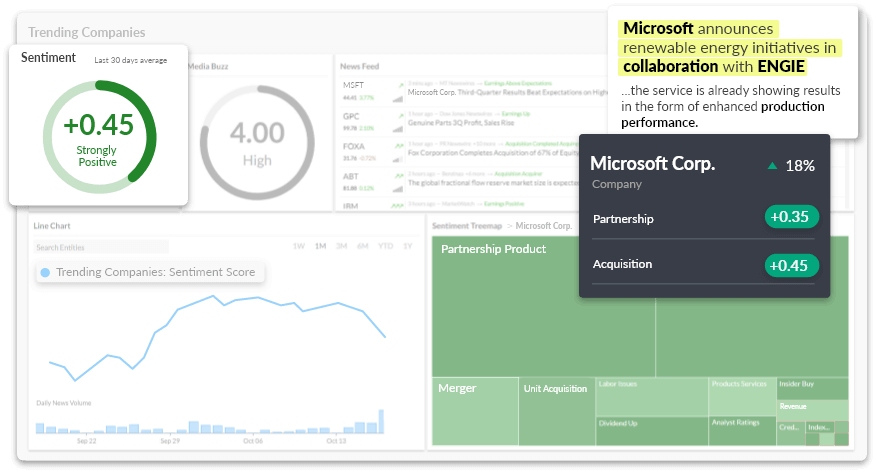Click the blue Sentiment Score legend dot
Viewport: 876px width, 473px height.
[x=45, y=272]
